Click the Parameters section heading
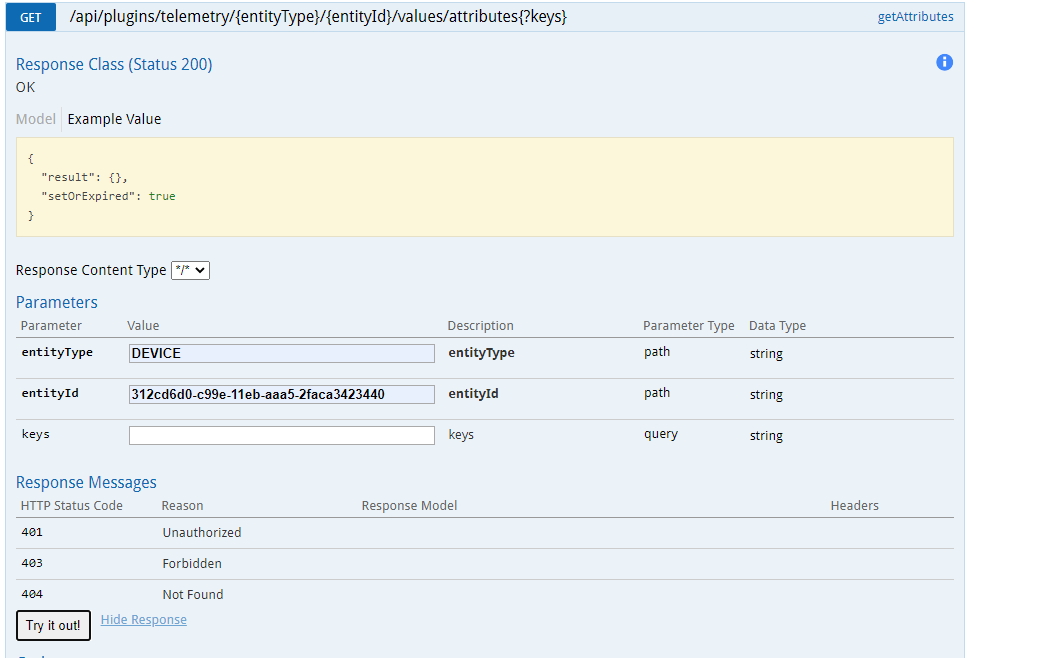The image size is (1047, 658). (x=56, y=302)
